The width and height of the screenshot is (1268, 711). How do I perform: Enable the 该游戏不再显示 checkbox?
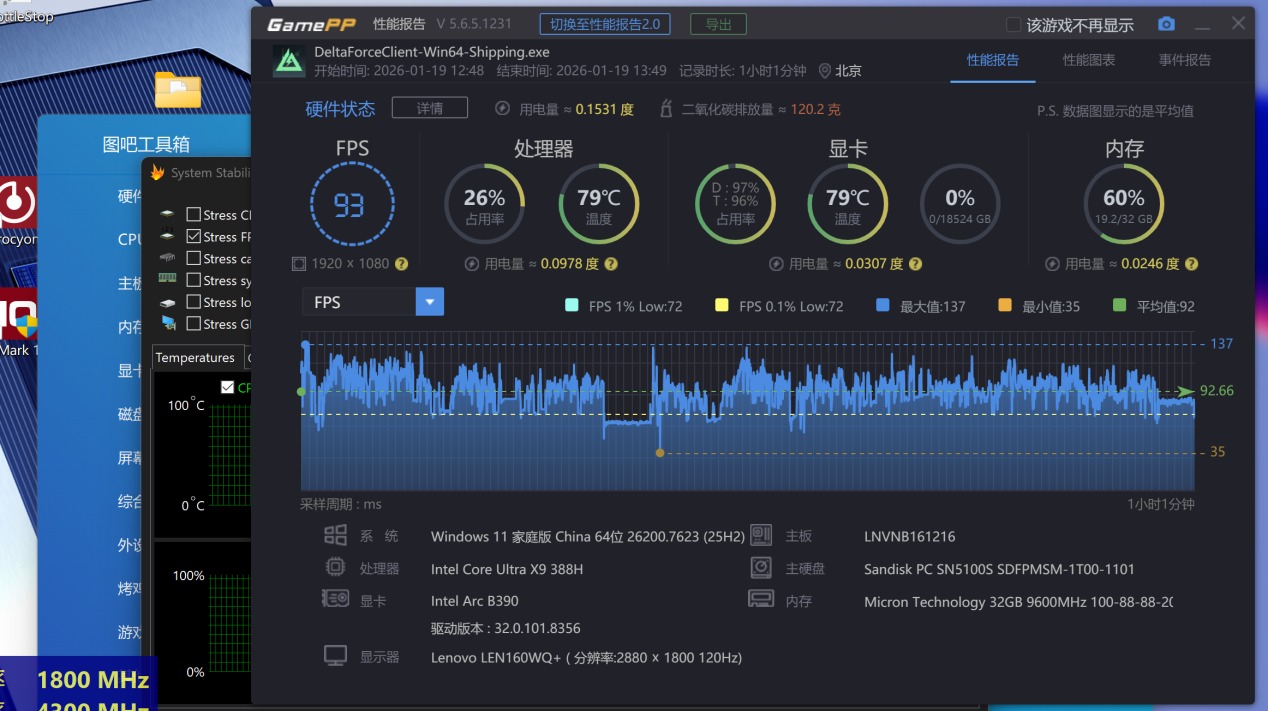click(x=1013, y=25)
